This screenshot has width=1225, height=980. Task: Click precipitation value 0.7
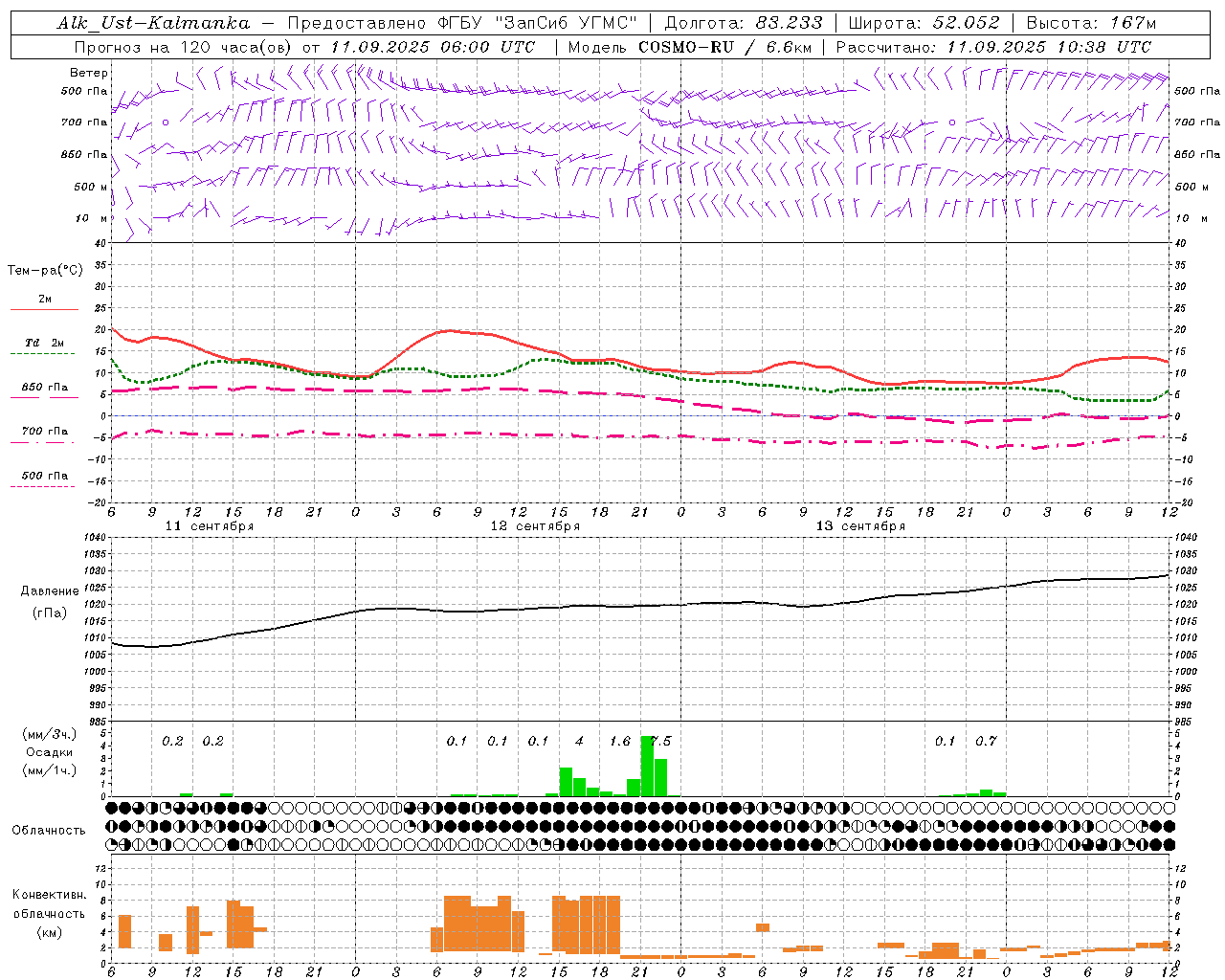[986, 741]
